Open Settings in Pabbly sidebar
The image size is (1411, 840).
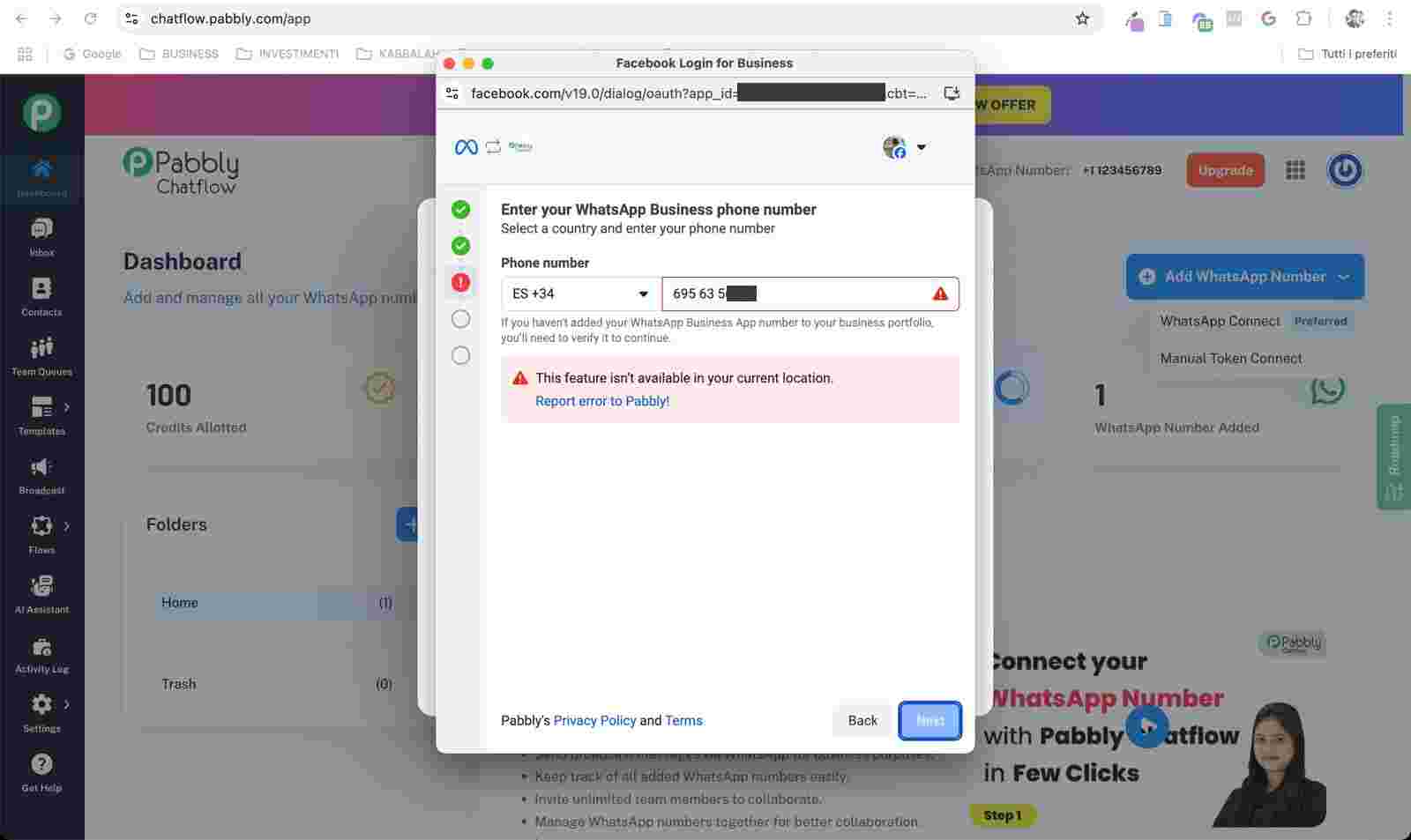(41, 713)
